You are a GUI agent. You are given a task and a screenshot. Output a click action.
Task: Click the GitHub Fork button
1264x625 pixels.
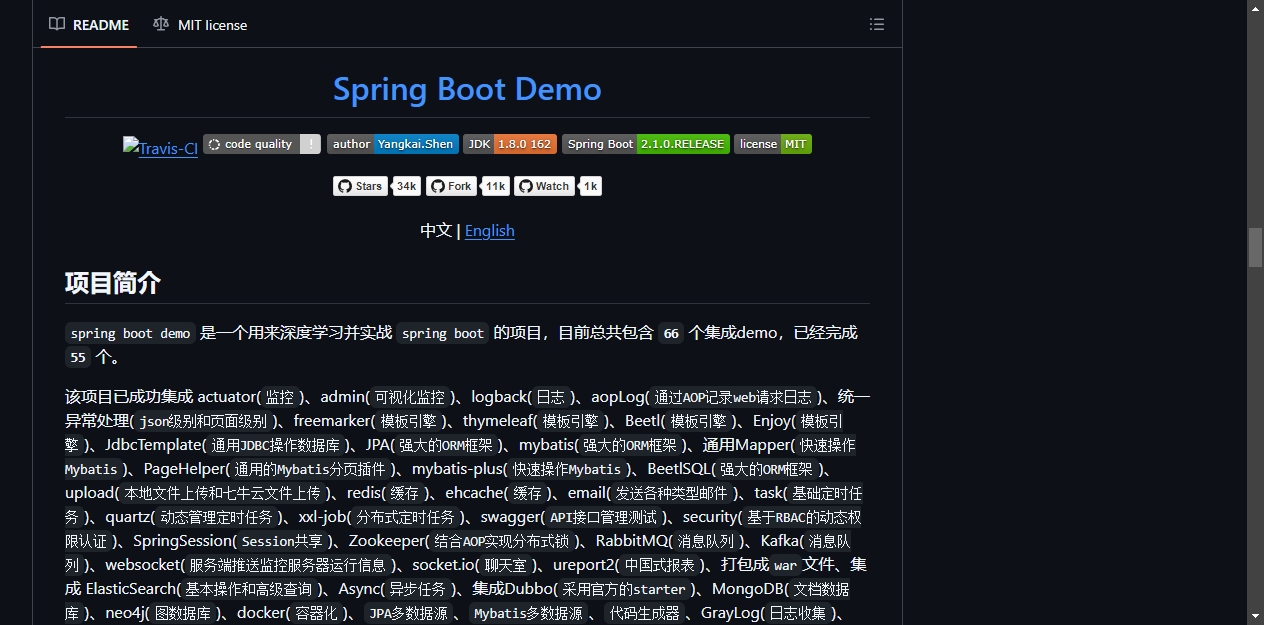[451, 186]
